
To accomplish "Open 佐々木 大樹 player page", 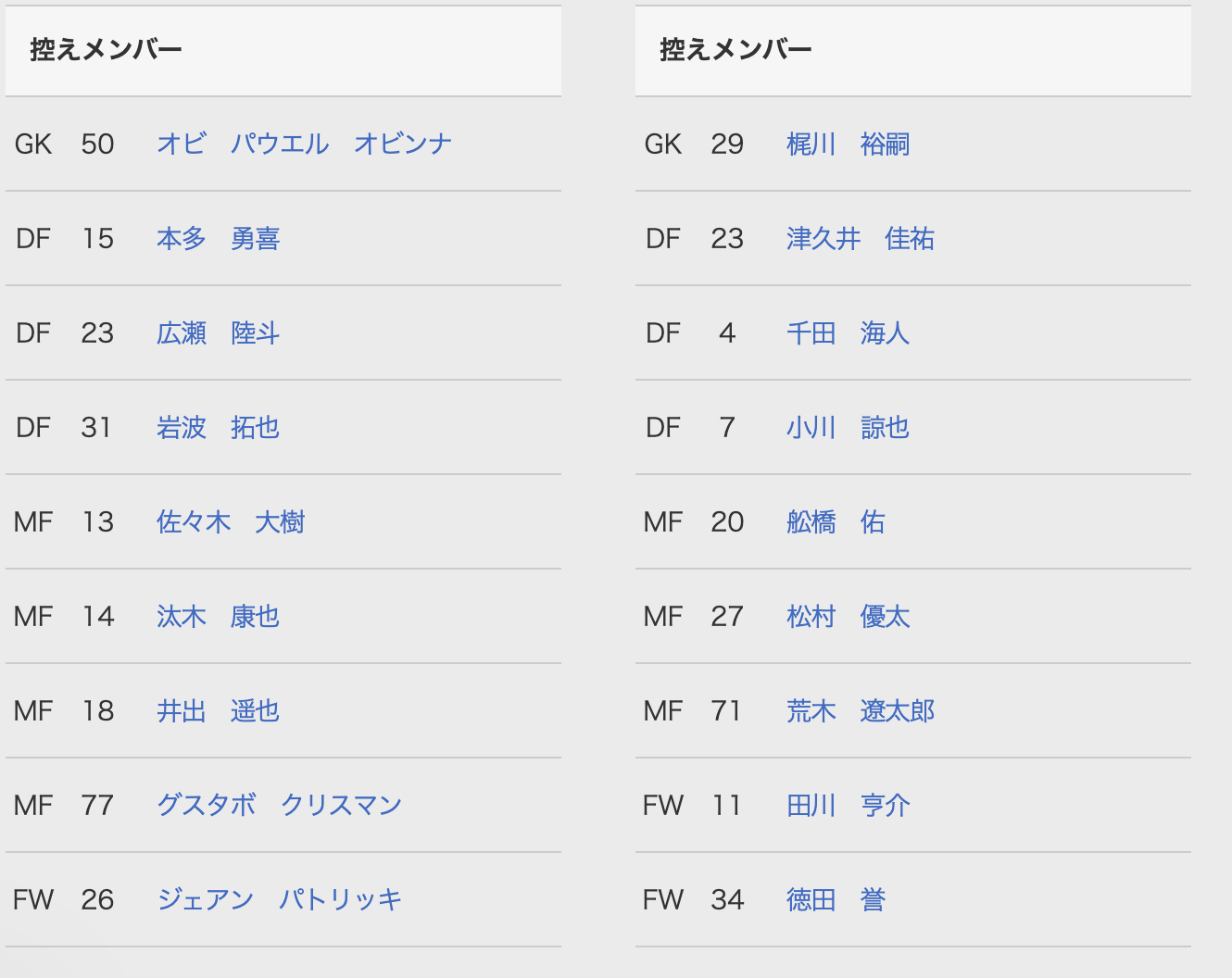I will pos(230,522).
